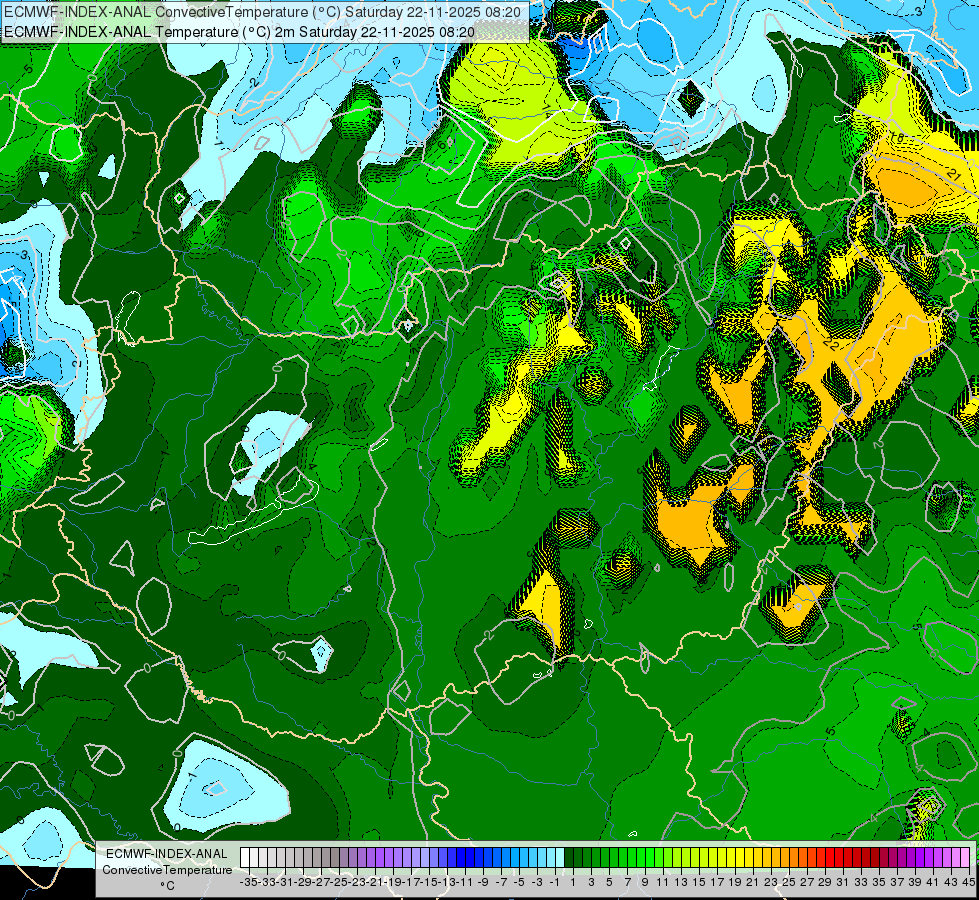Screen dimensions: 979x900
Task: Select the pink swatch at the legend's right end
Action: coord(964,858)
